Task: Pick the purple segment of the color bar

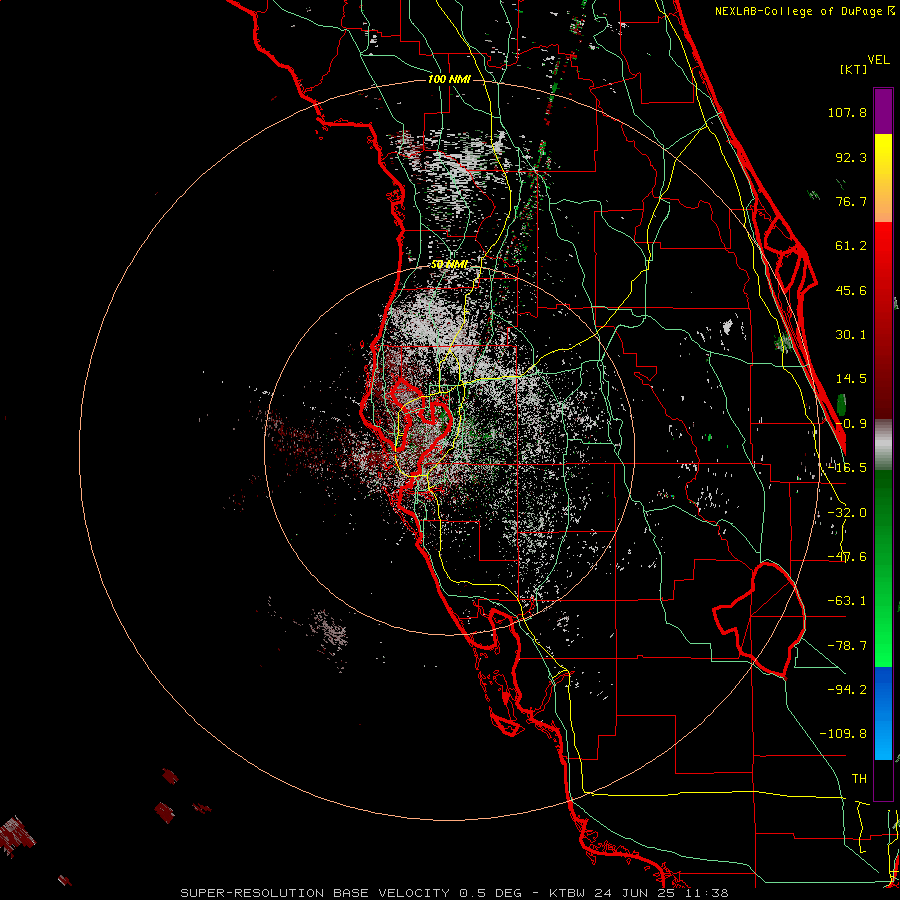Action: pyautogui.click(x=883, y=111)
